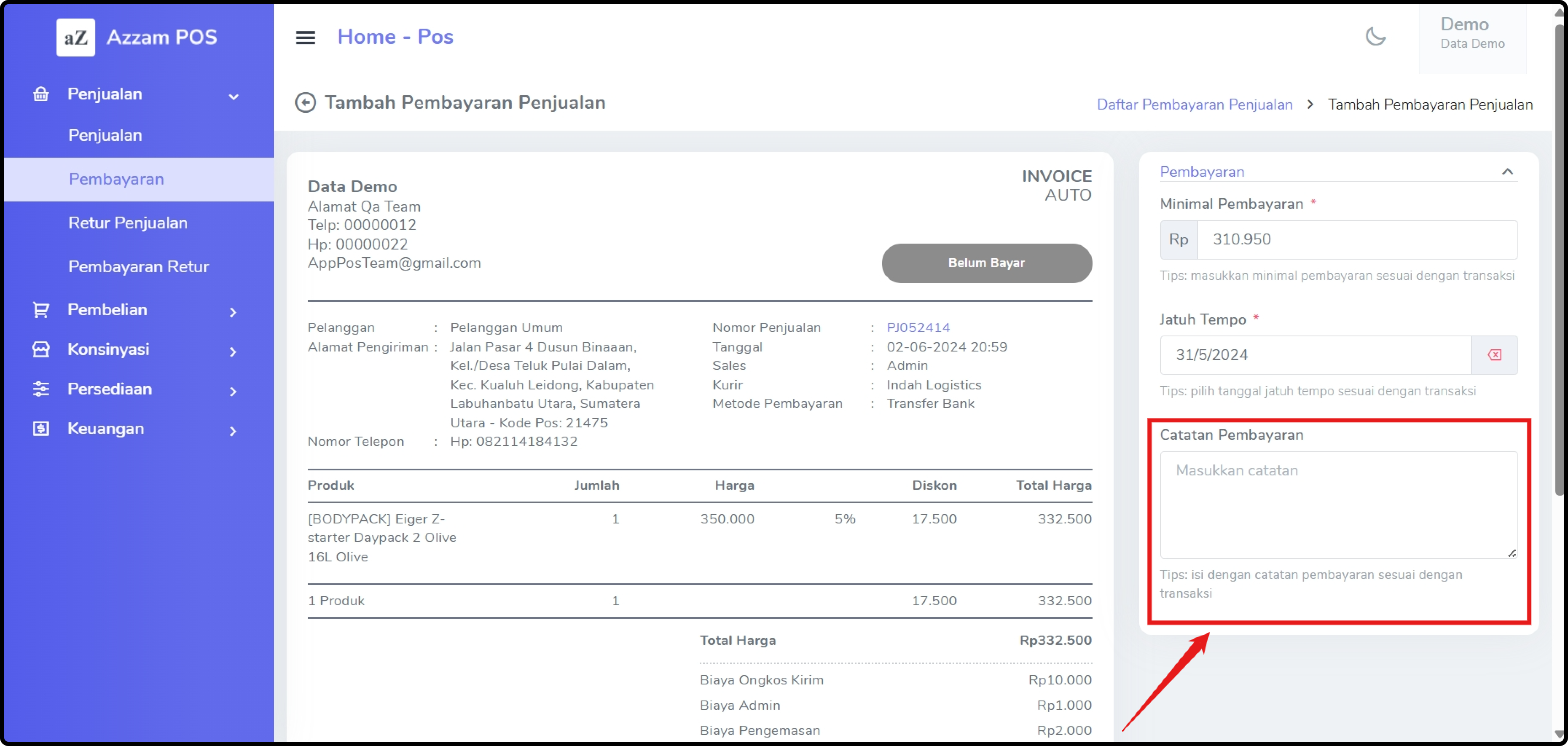Click the hamburger menu icon
The height and width of the screenshot is (746, 1568).
pyautogui.click(x=305, y=37)
